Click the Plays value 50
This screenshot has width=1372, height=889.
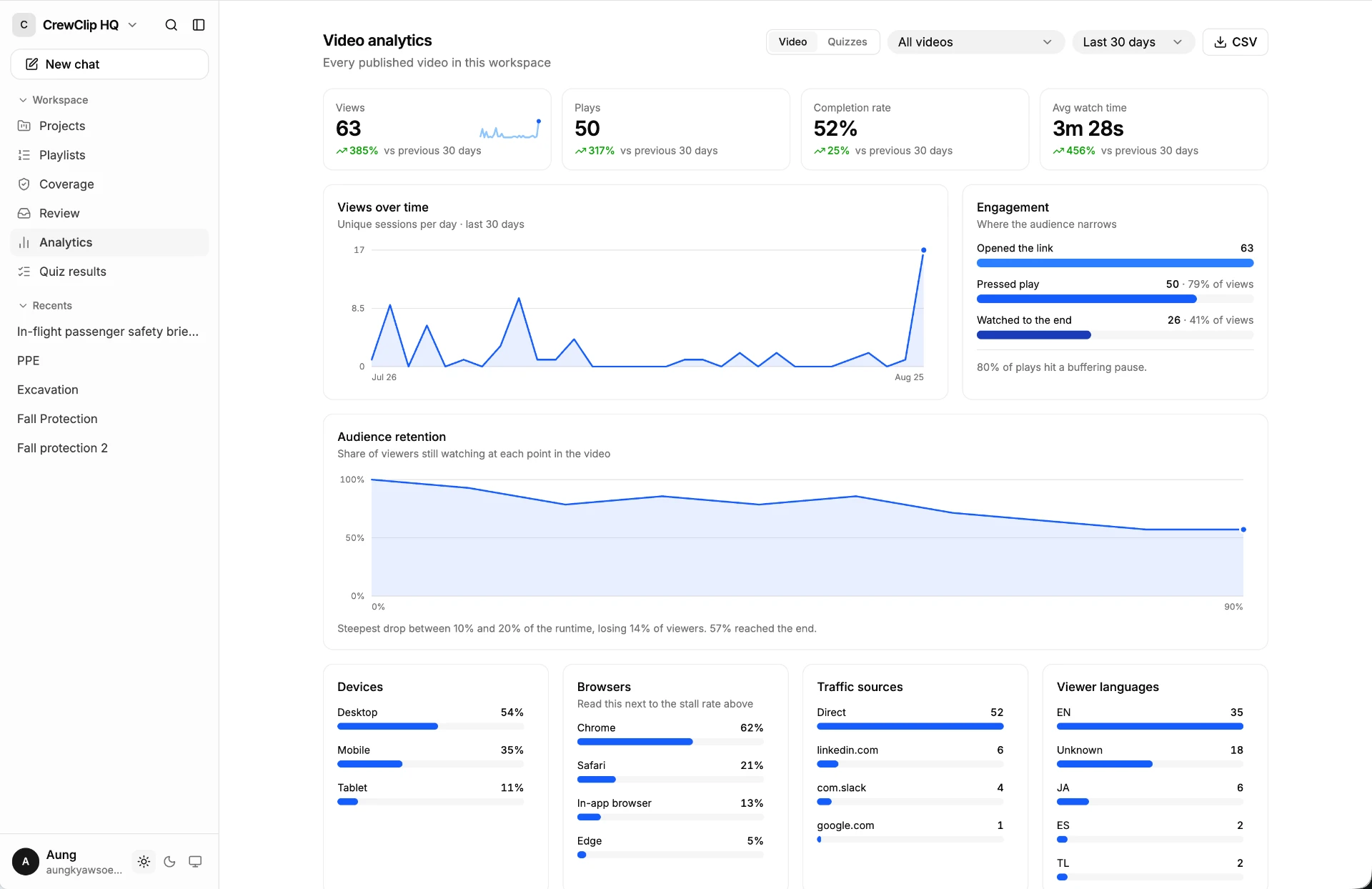pyautogui.click(x=587, y=129)
